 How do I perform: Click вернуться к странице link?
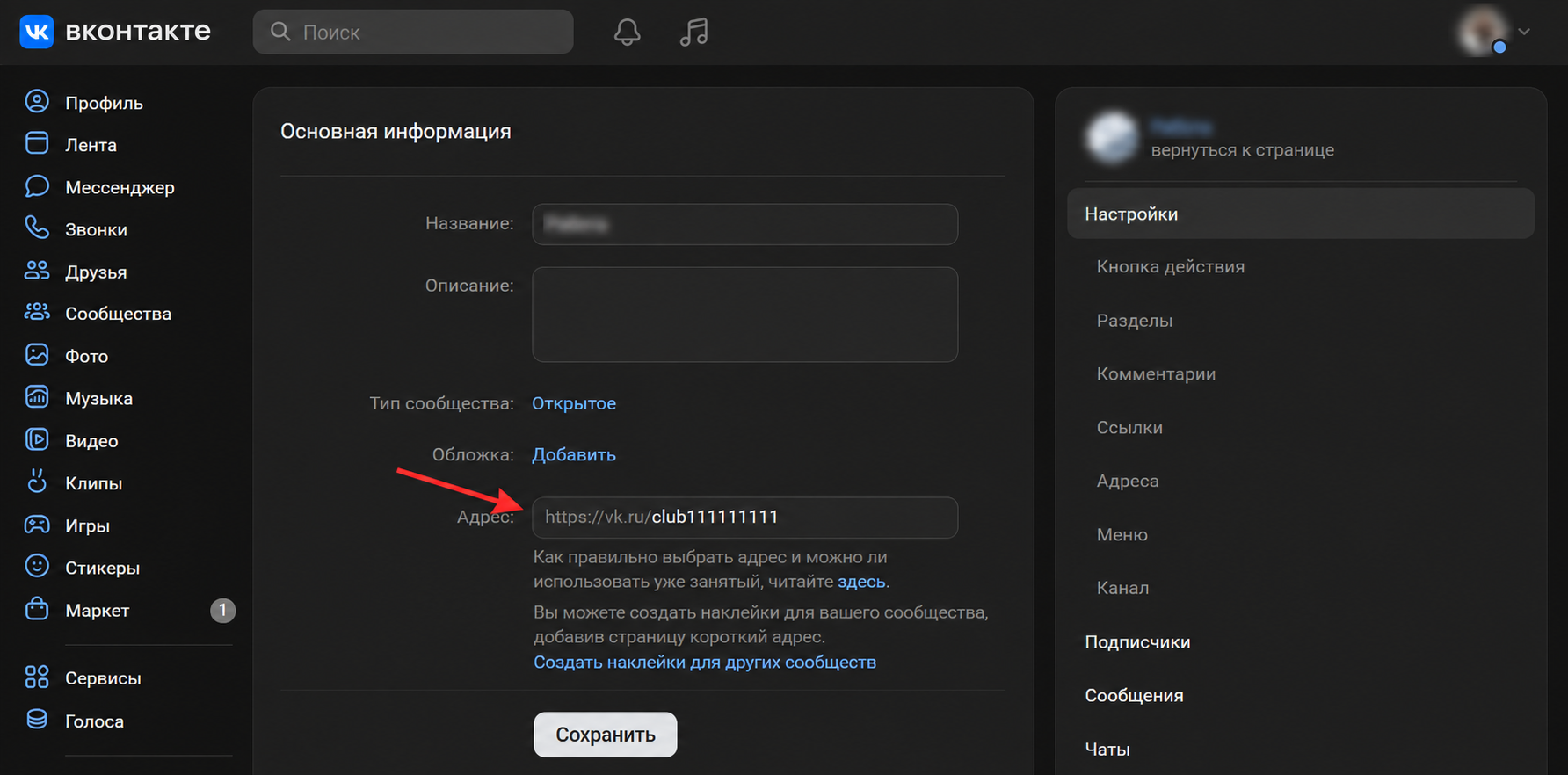click(1243, 150)
